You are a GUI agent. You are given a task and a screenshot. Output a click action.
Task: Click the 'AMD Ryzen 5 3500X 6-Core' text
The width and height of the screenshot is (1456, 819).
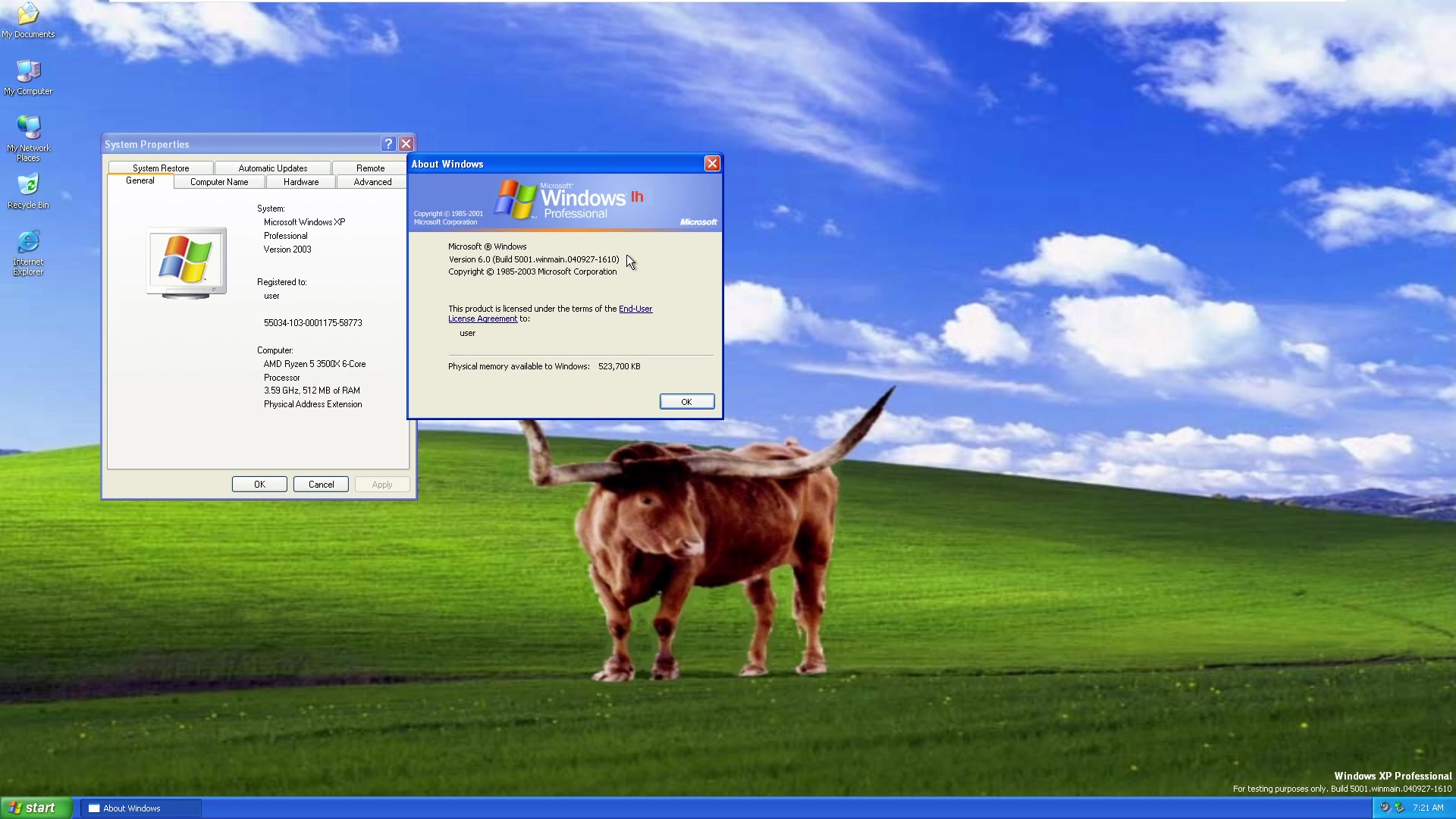[315, 364]
